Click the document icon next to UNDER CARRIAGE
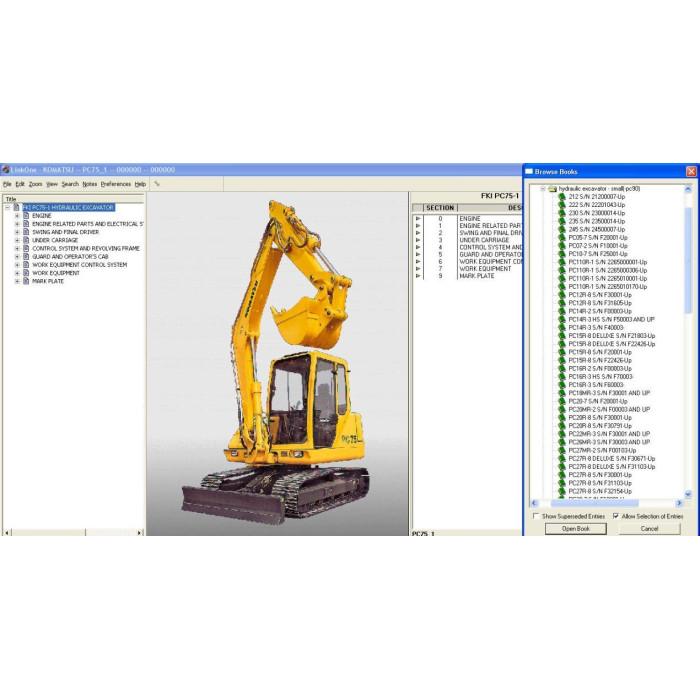The height and width of the screenshot is (700, 700). 26,240
